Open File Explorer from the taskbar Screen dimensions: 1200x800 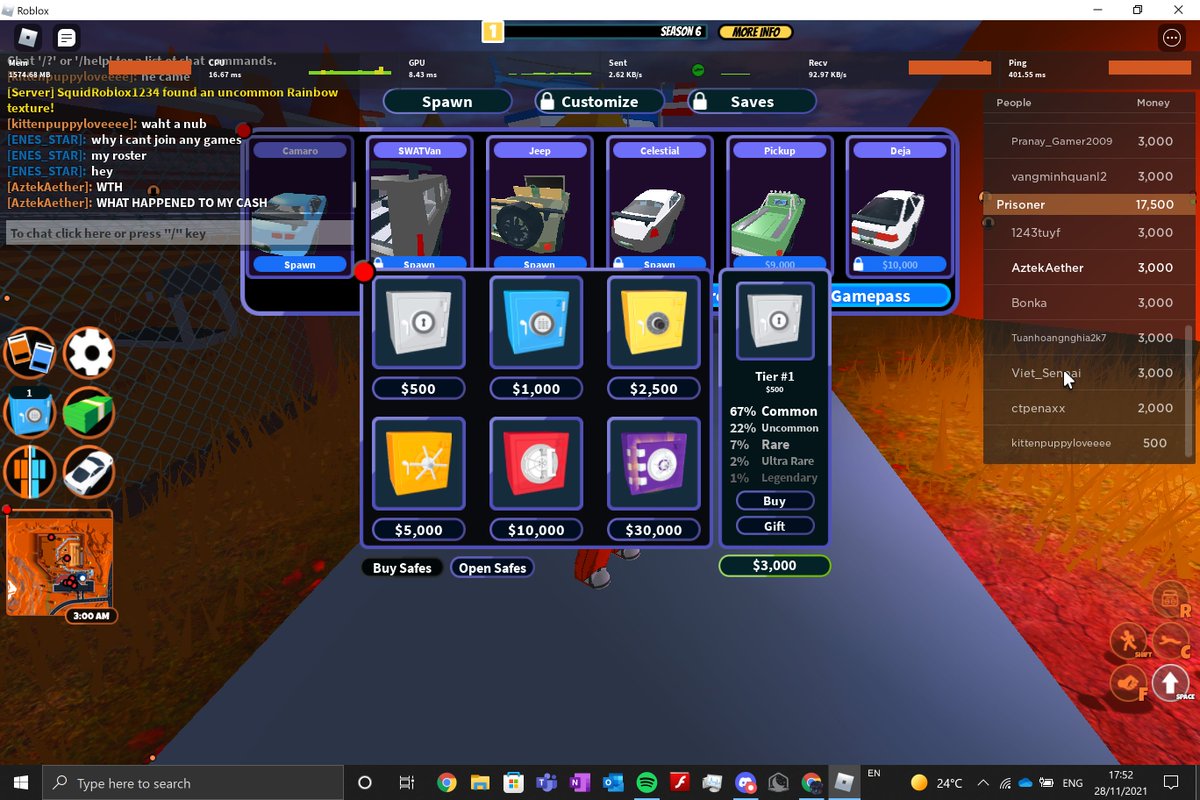(x=479, y=783)
